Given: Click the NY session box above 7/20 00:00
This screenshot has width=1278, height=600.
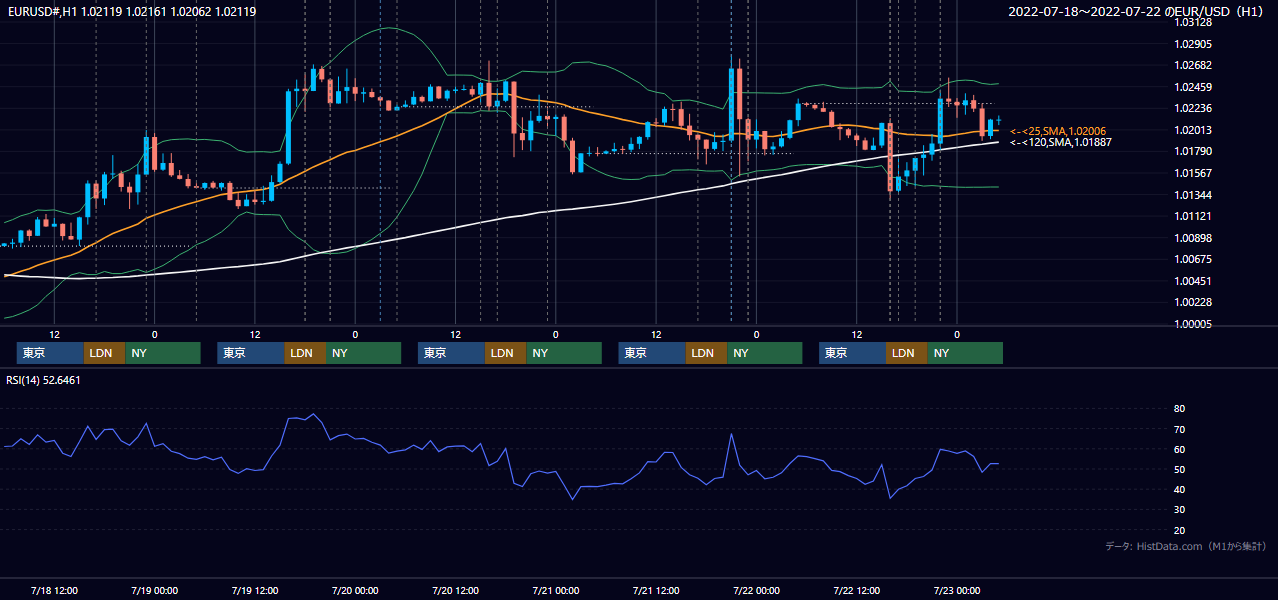Looking at the screenshot, I should point(363,353).
